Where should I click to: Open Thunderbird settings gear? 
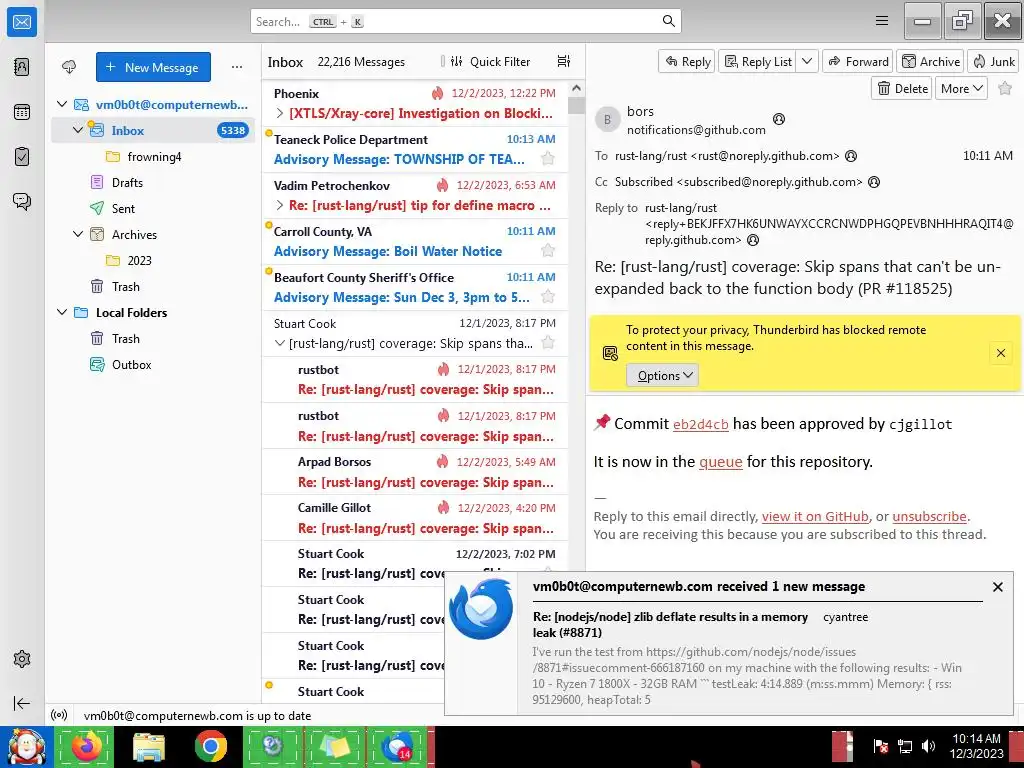coord(22,658)
